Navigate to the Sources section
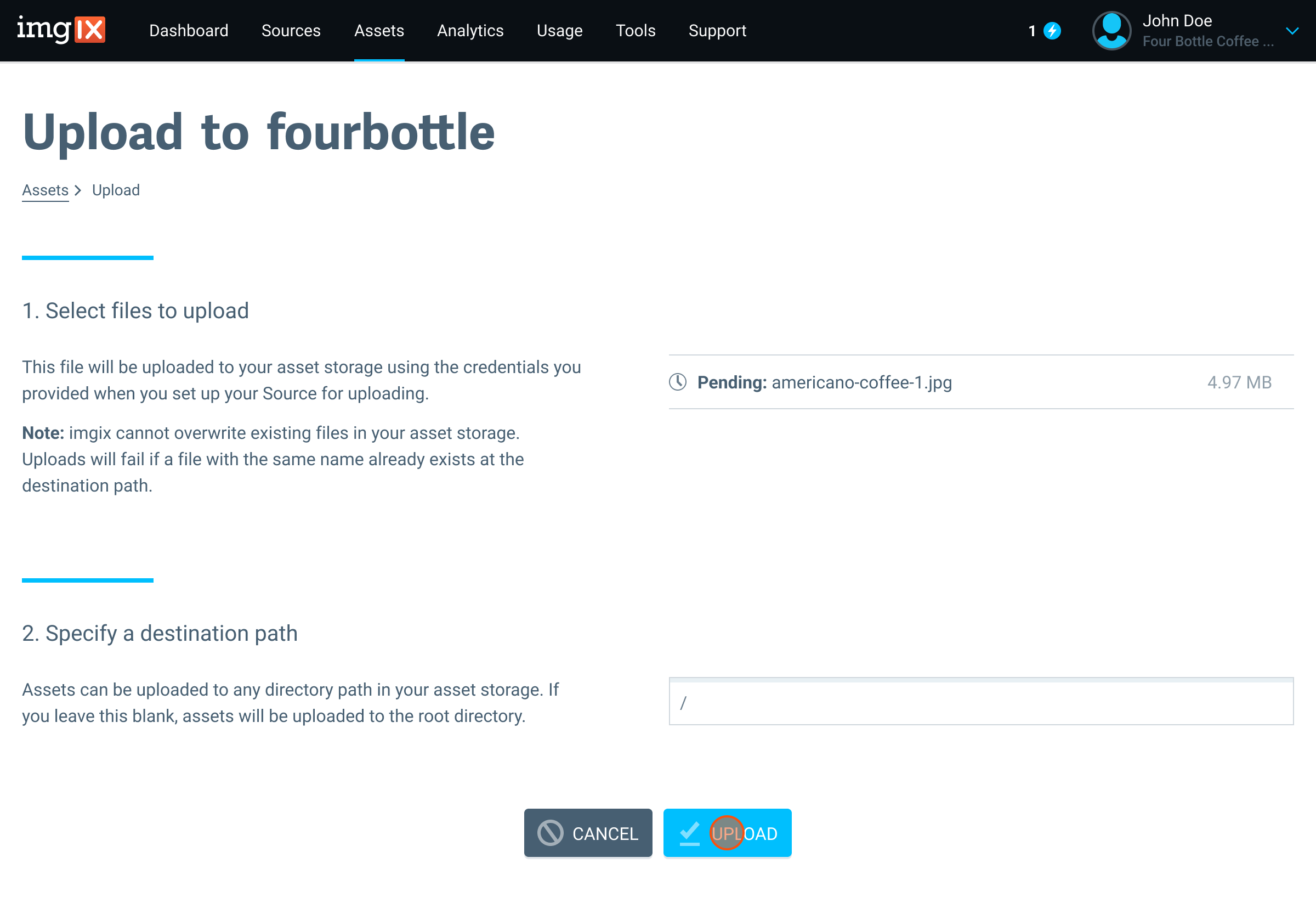The image size is (1316, 914). (x=291, y=31)
